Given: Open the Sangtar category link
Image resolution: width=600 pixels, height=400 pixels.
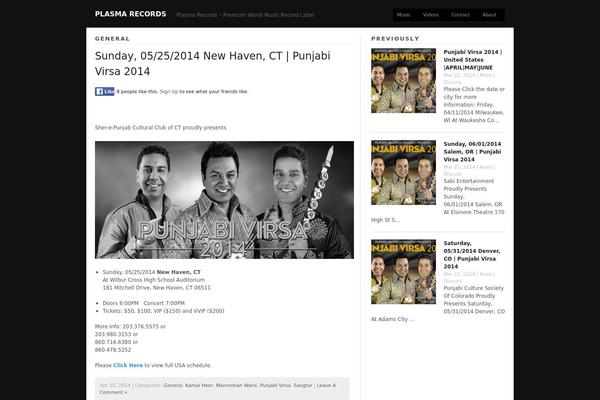Looking at the screenshot, I should point(303,385).
